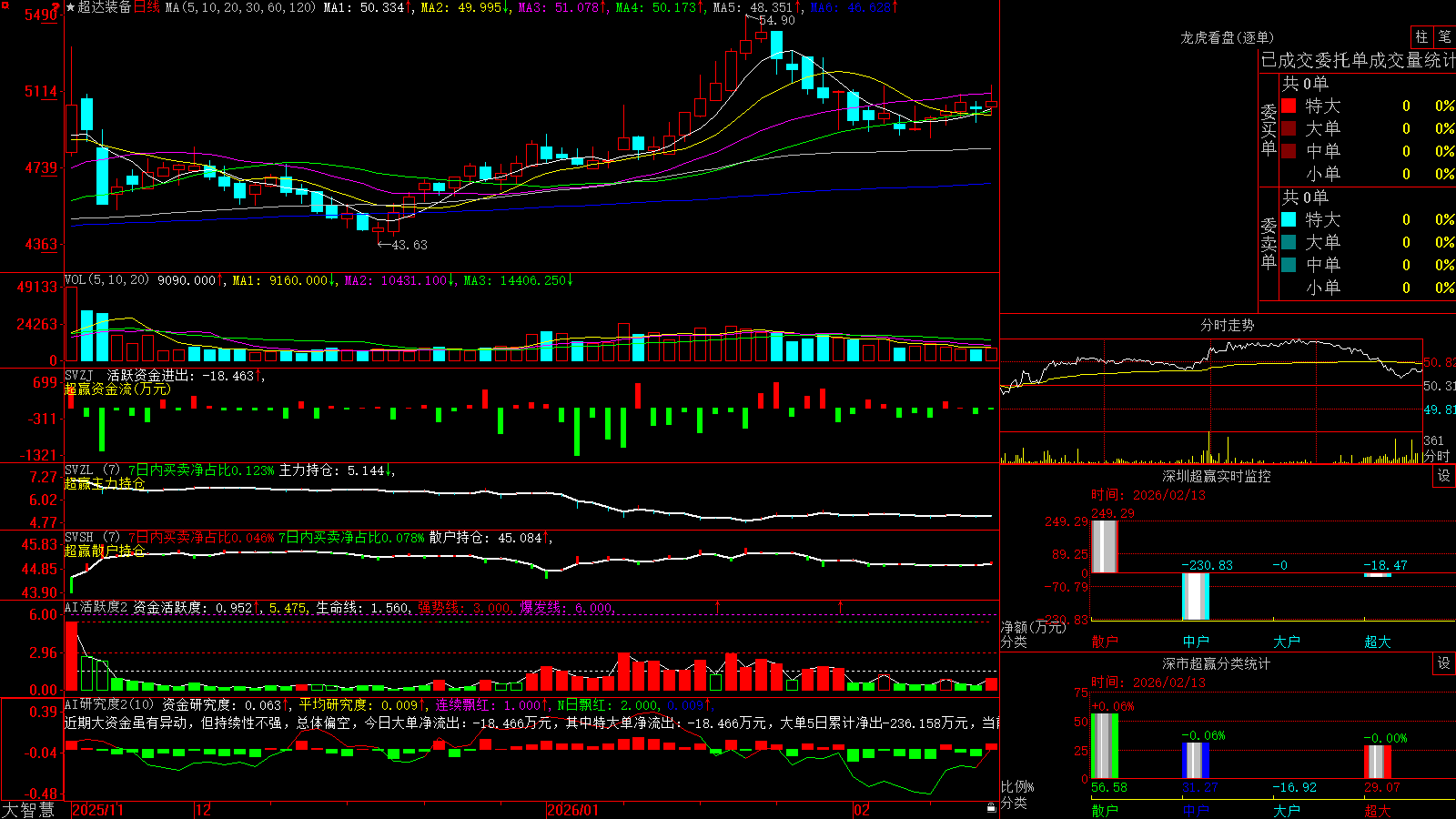Click the star icon before 超达装备

pos(70,7)
